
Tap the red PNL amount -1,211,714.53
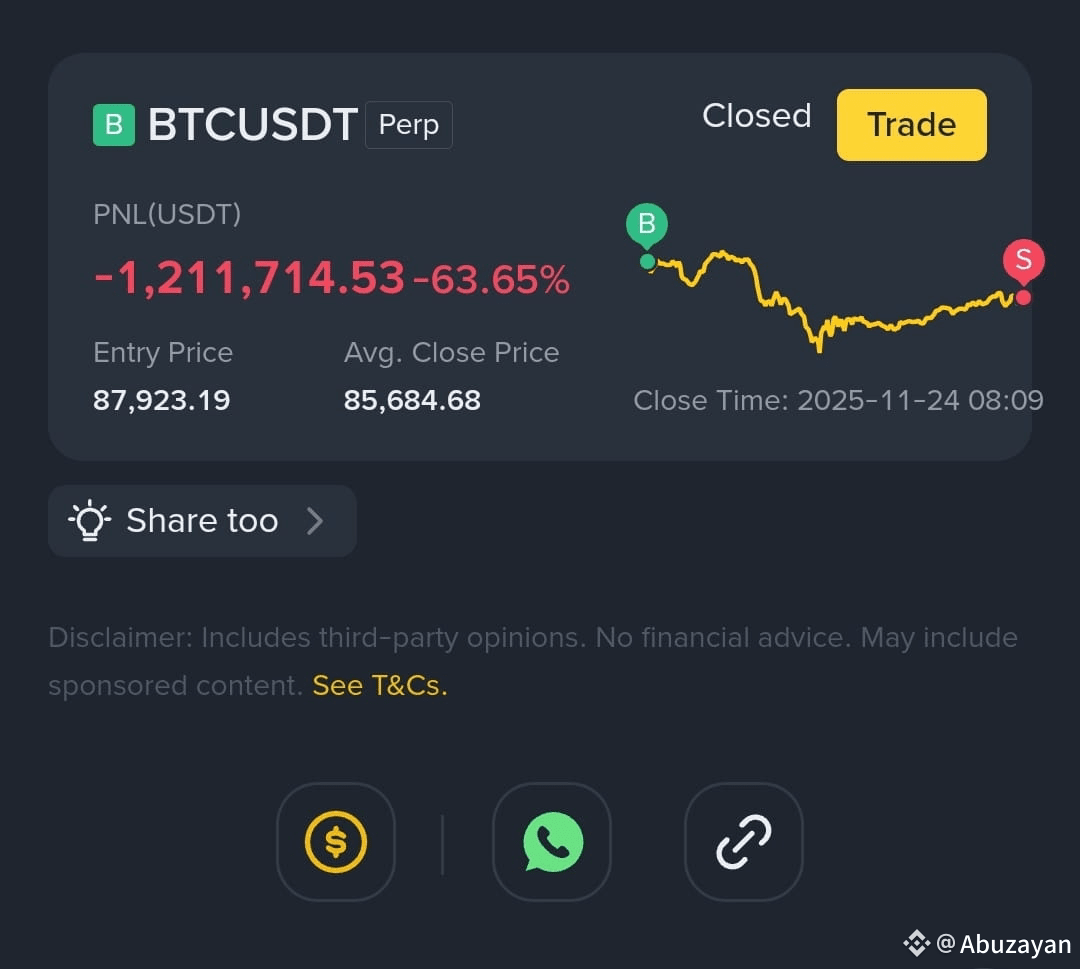coord(249,278)
